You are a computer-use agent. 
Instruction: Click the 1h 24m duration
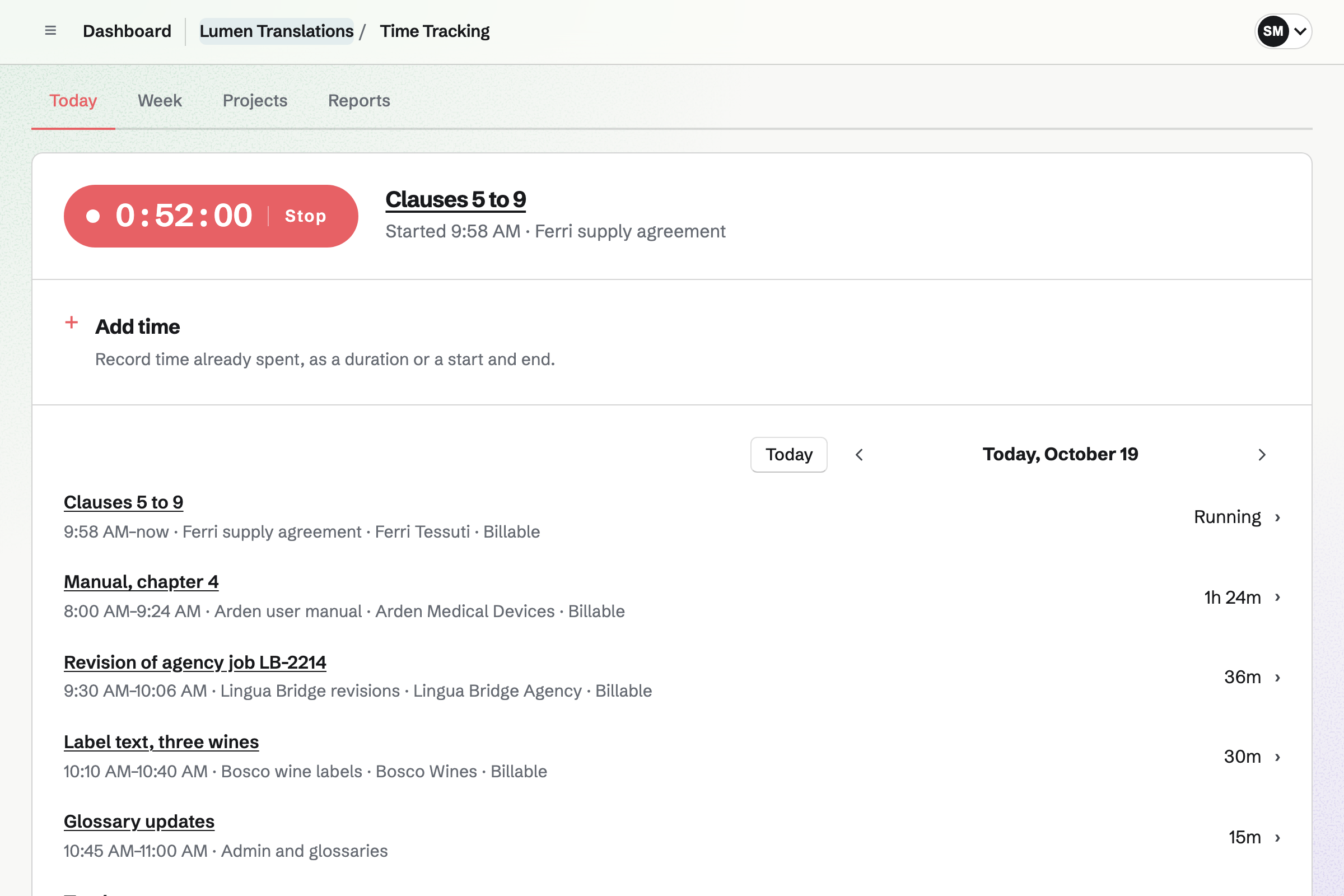click(1233, 597)
